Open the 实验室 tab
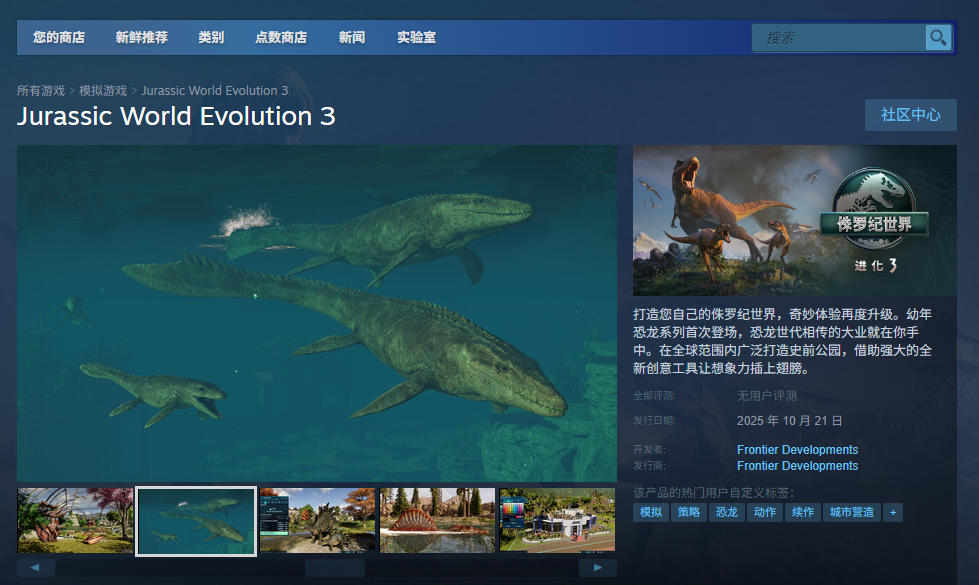The image size is (979, 585). 416,38
